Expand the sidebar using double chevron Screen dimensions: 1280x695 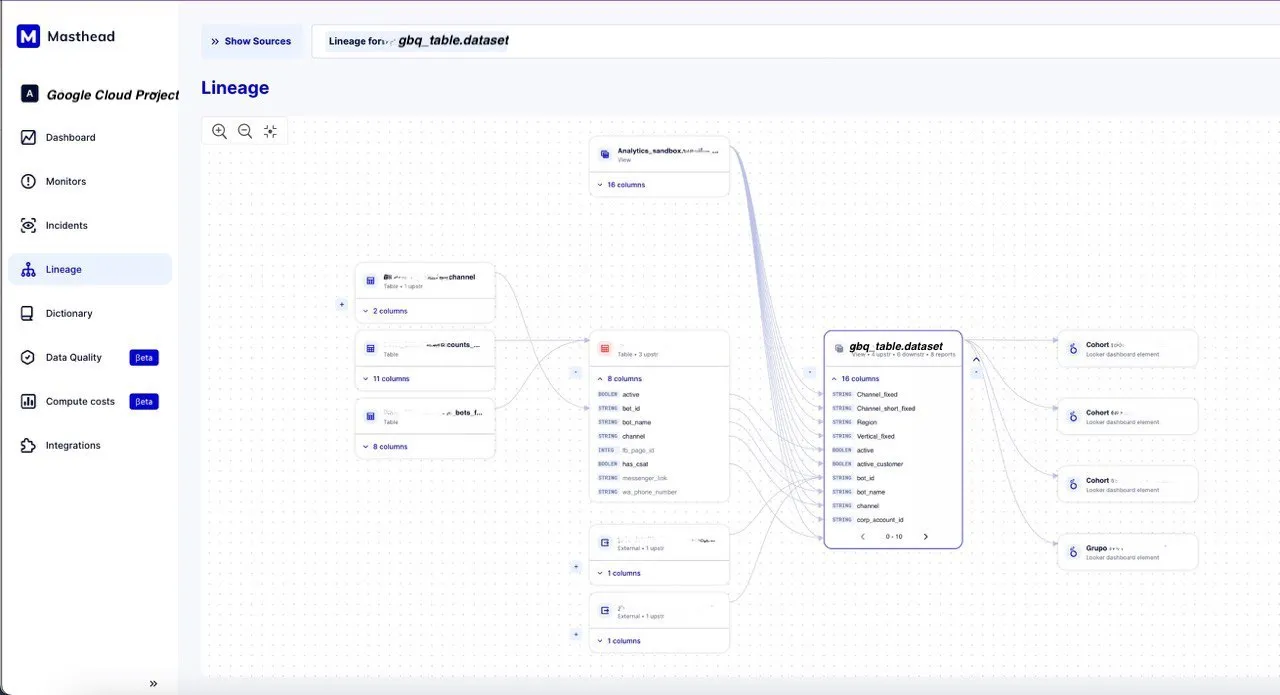coord(153,684)
